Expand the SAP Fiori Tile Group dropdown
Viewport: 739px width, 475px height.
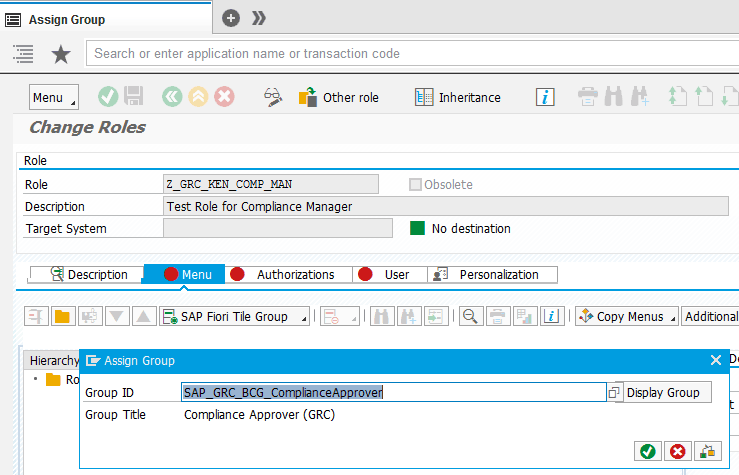click(x=235, y=317)
